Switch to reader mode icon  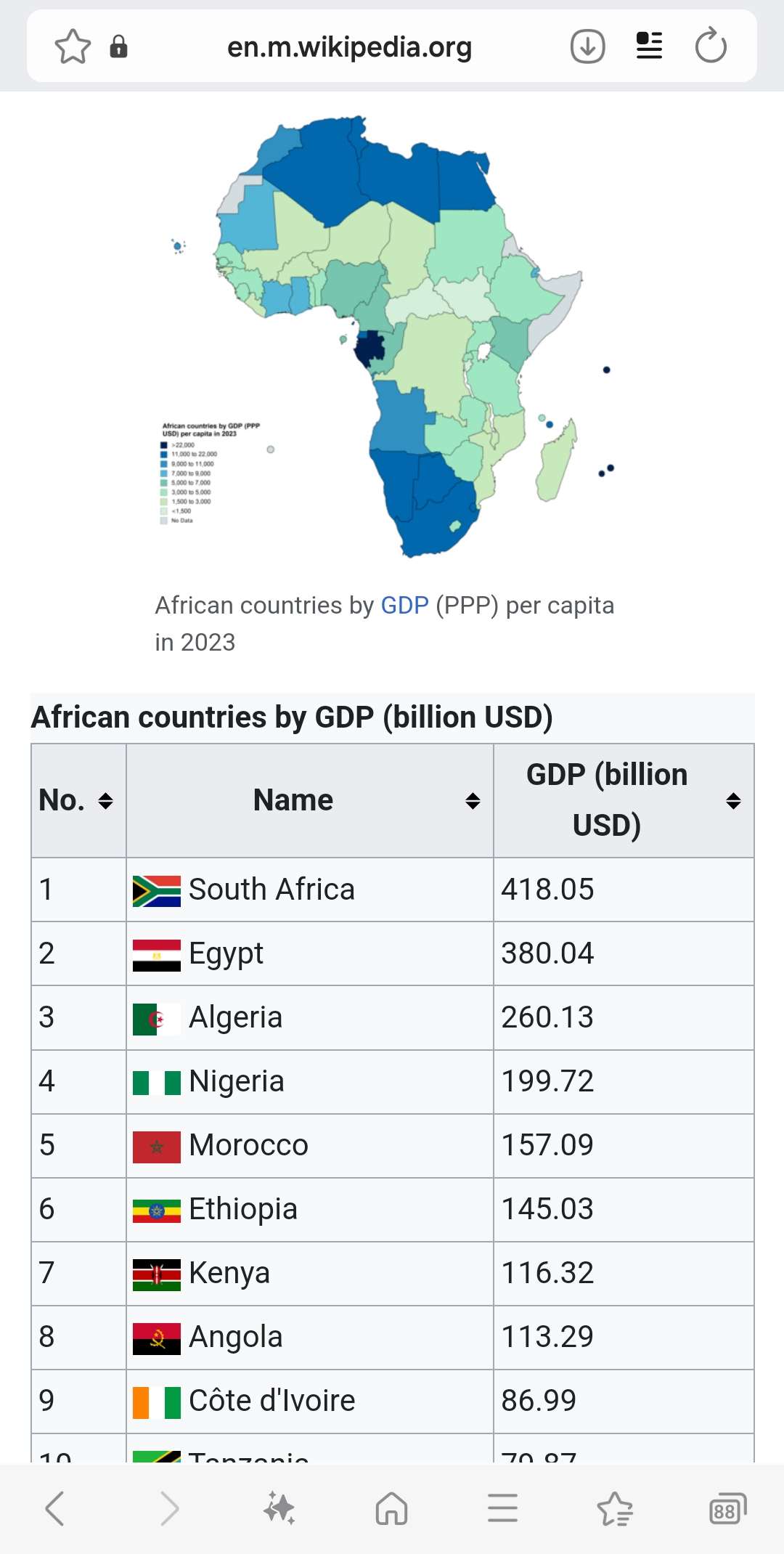tap(649, 46)
